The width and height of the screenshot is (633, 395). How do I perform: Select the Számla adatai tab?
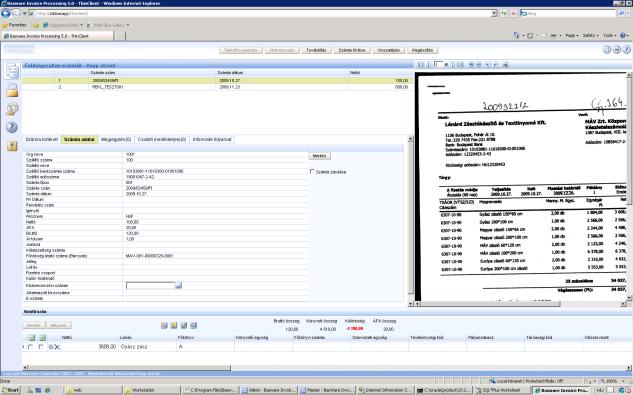[79, 139]
